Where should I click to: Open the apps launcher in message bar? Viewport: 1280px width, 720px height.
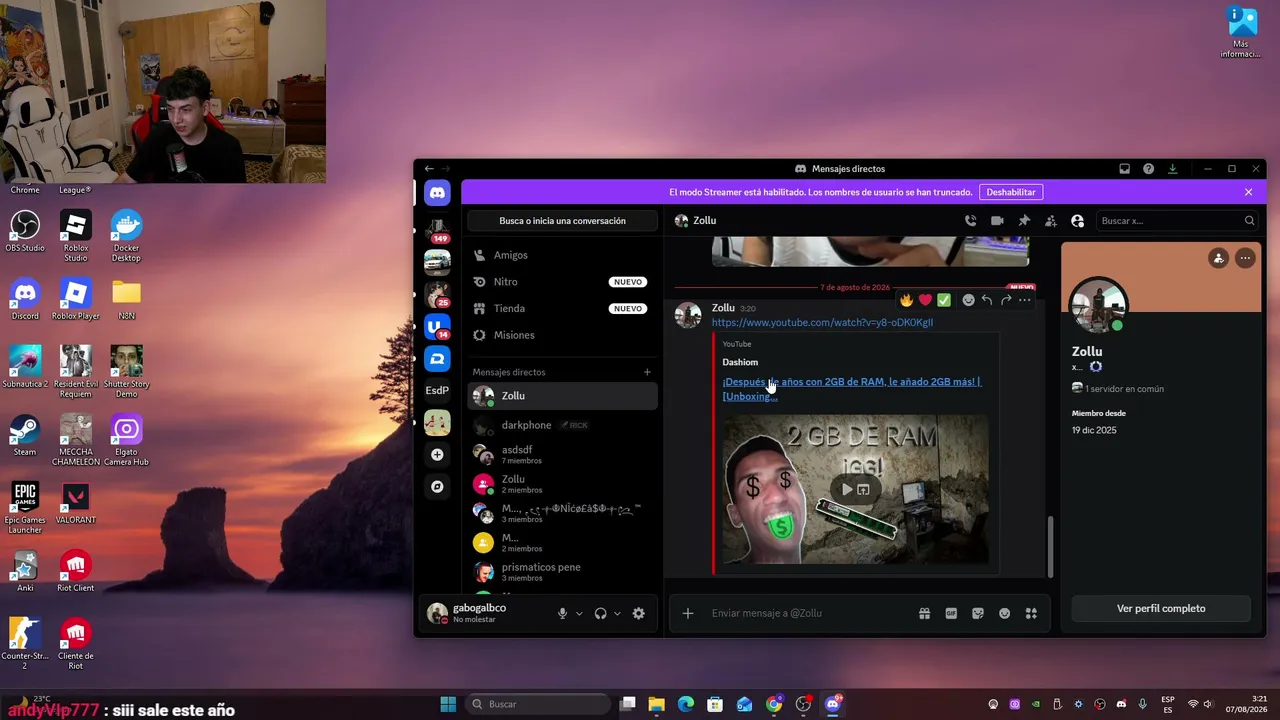[x=1031, y=614]
